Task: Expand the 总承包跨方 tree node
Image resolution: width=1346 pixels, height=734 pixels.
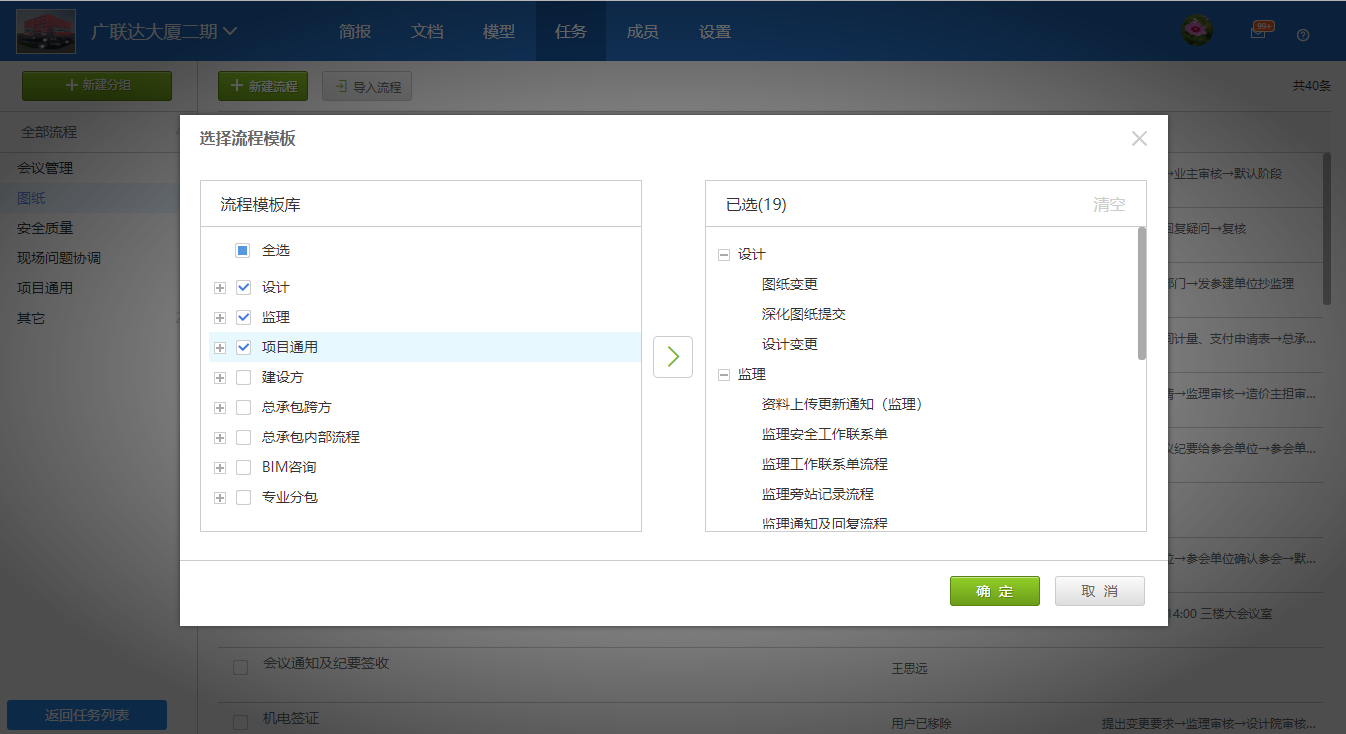Action: point(220,408)
